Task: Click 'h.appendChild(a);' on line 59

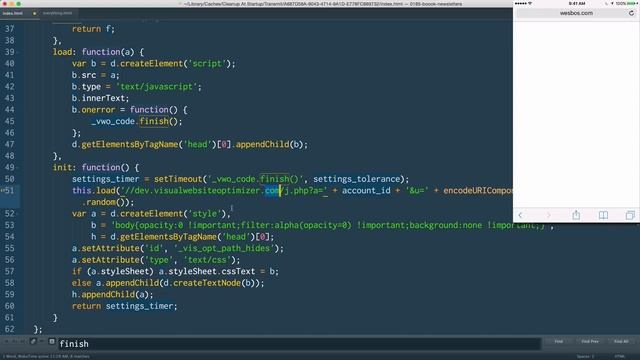Action: (113, 295)
